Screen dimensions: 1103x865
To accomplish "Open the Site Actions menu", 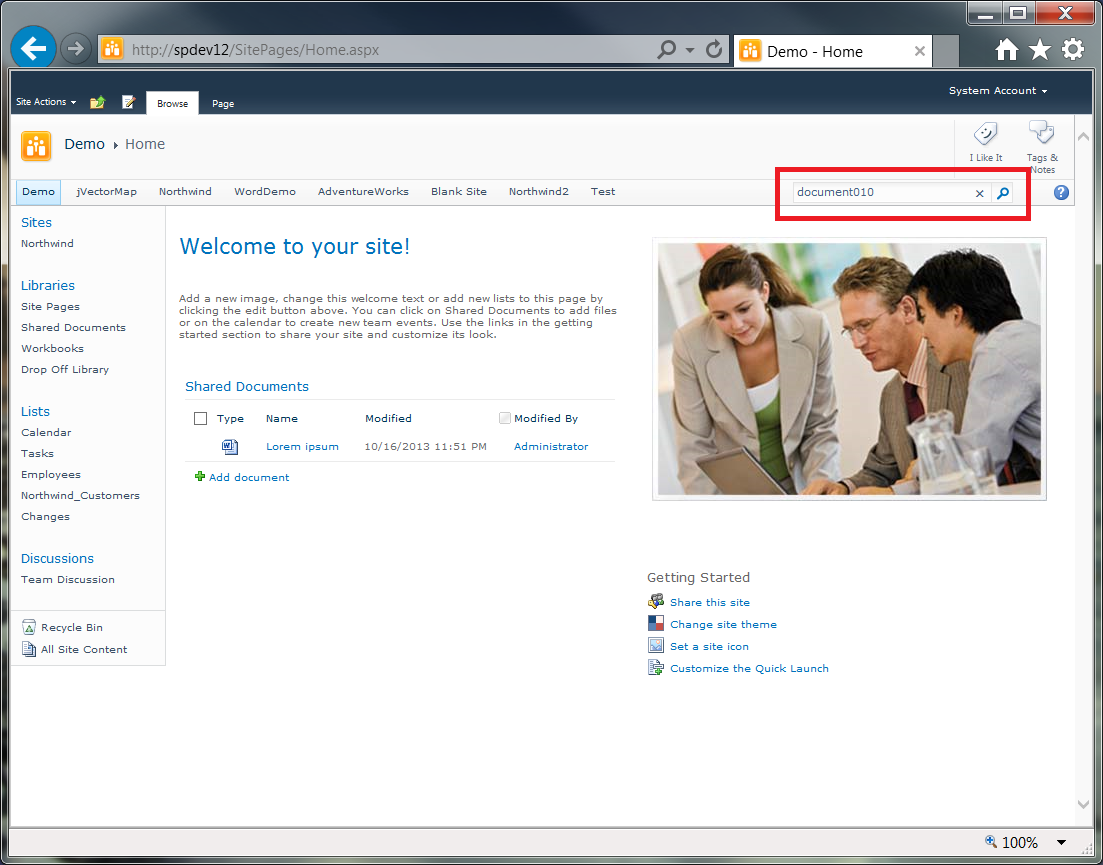I will click(46, 102).
